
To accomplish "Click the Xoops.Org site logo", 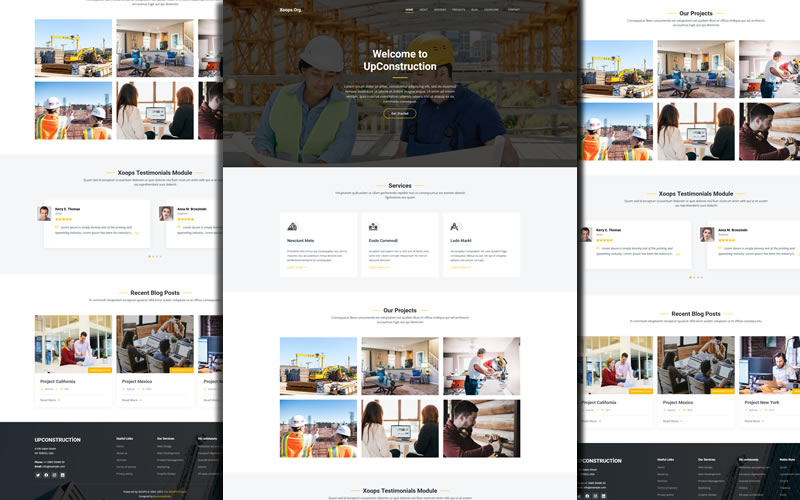I will [x=292, y=9].
